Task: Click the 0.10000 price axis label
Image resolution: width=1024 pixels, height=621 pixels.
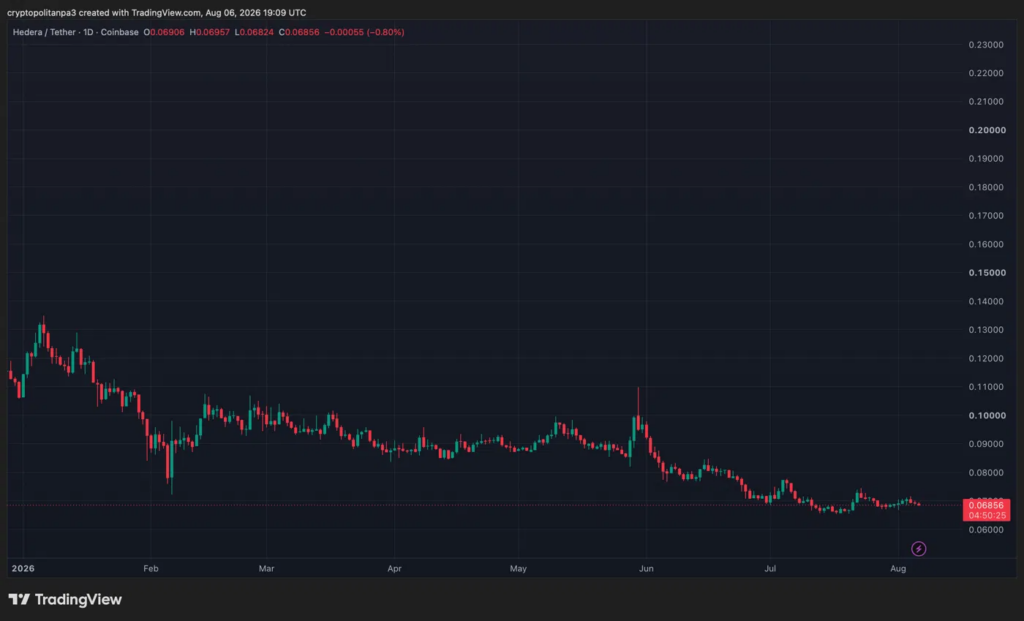Action: [x=987, y=415]
